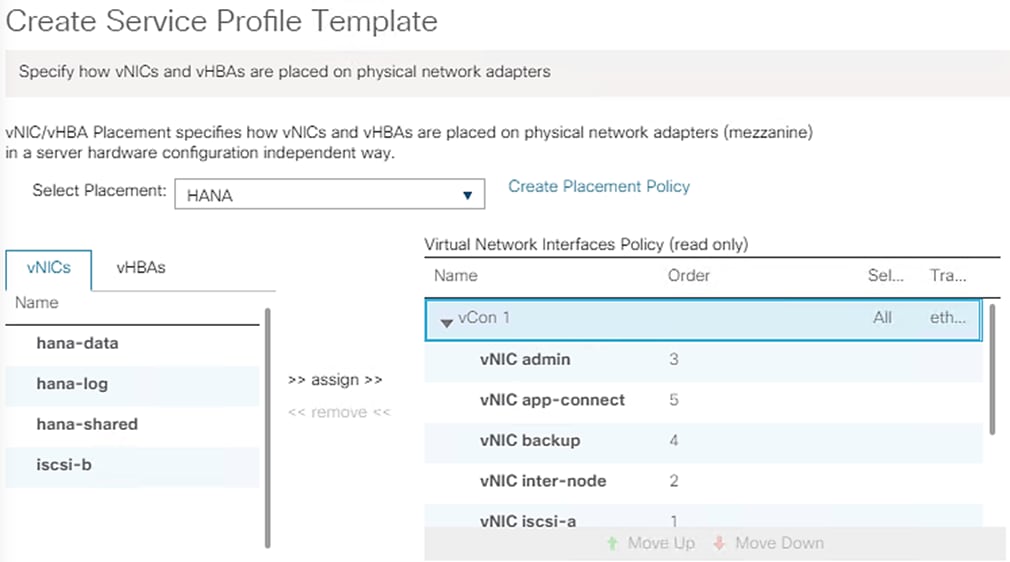The image size is (1010, 562).
Task: Select the vNIC iscsi-a row
Action: [x=528, y=520]
